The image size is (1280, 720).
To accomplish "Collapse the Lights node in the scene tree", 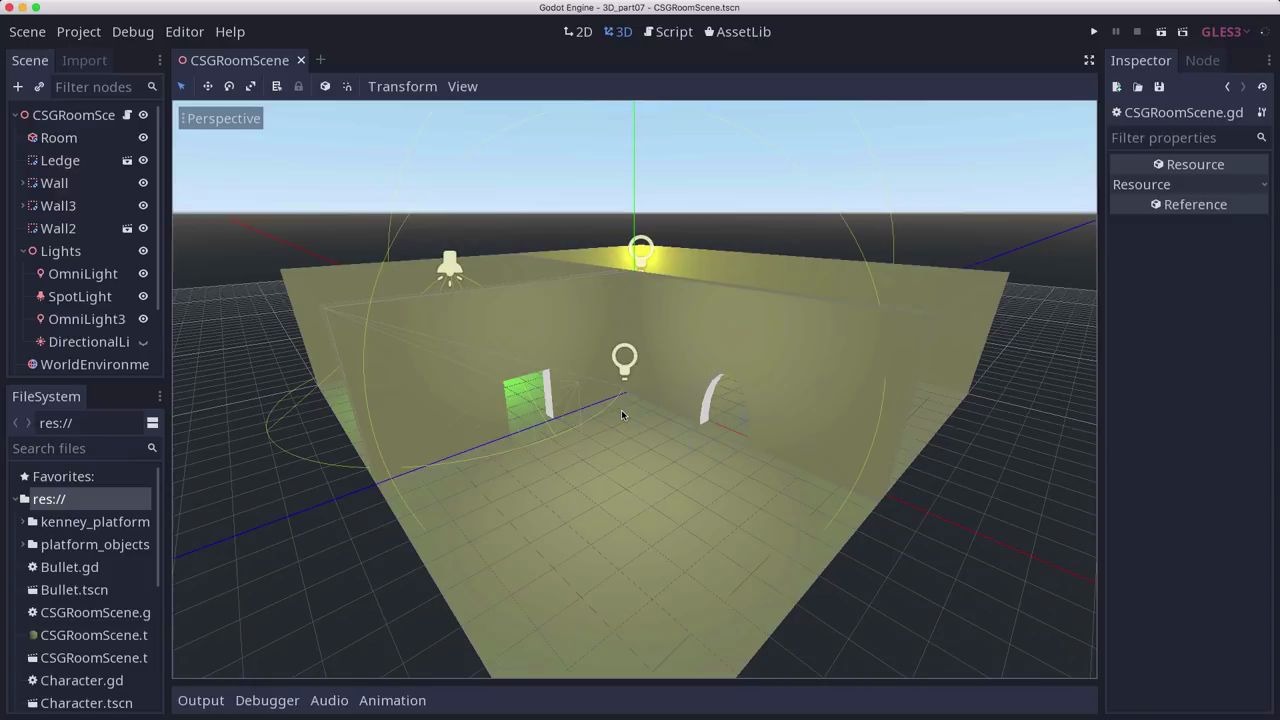I will 24,251.
